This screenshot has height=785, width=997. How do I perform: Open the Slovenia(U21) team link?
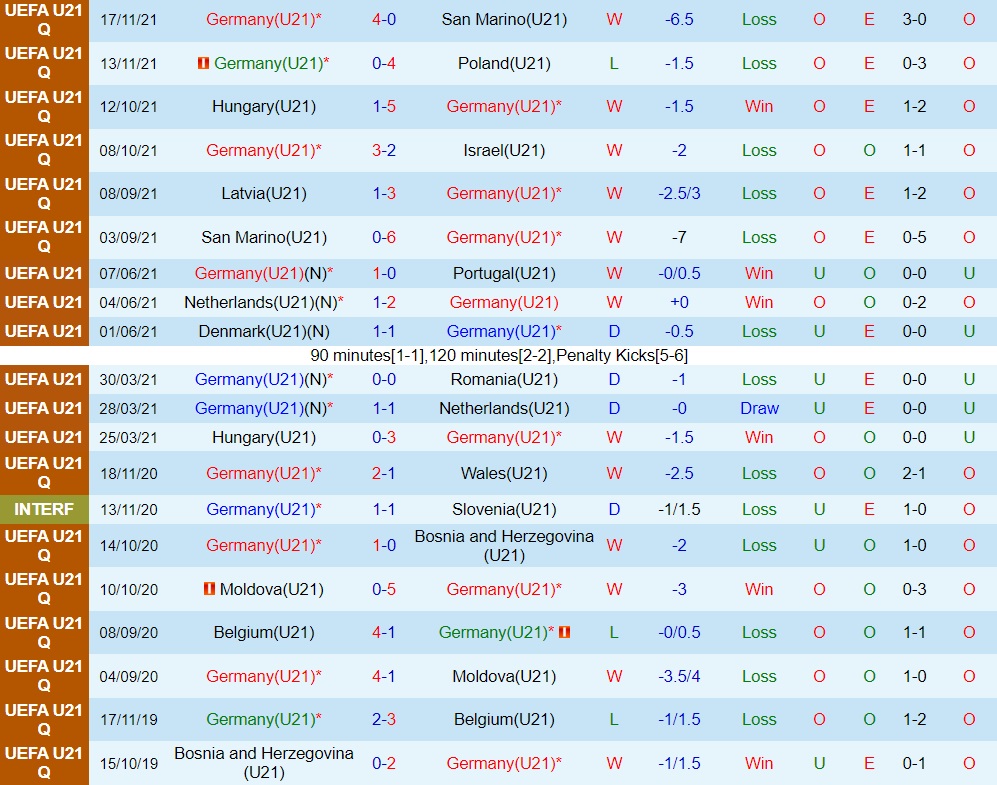pyautogui.click(x=504, y=509)
